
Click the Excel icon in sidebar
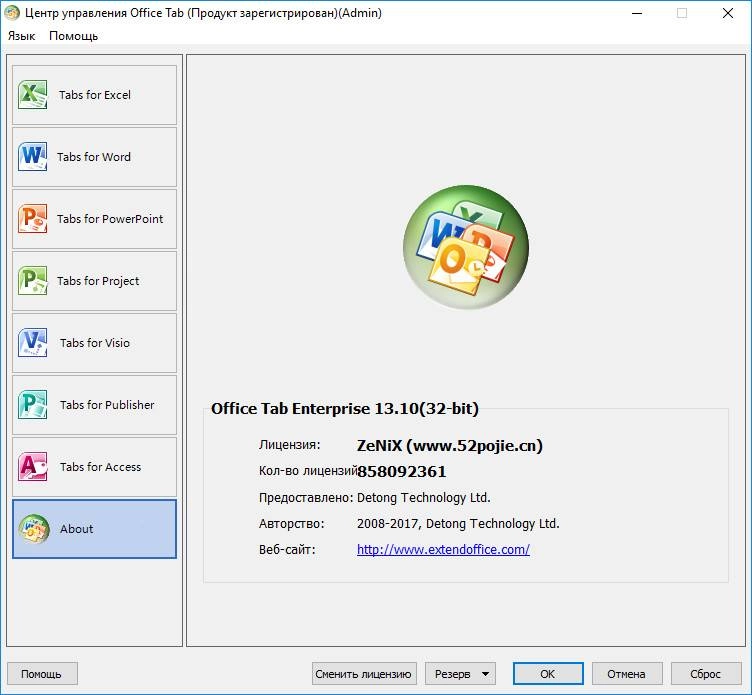[x=33, y=94]
